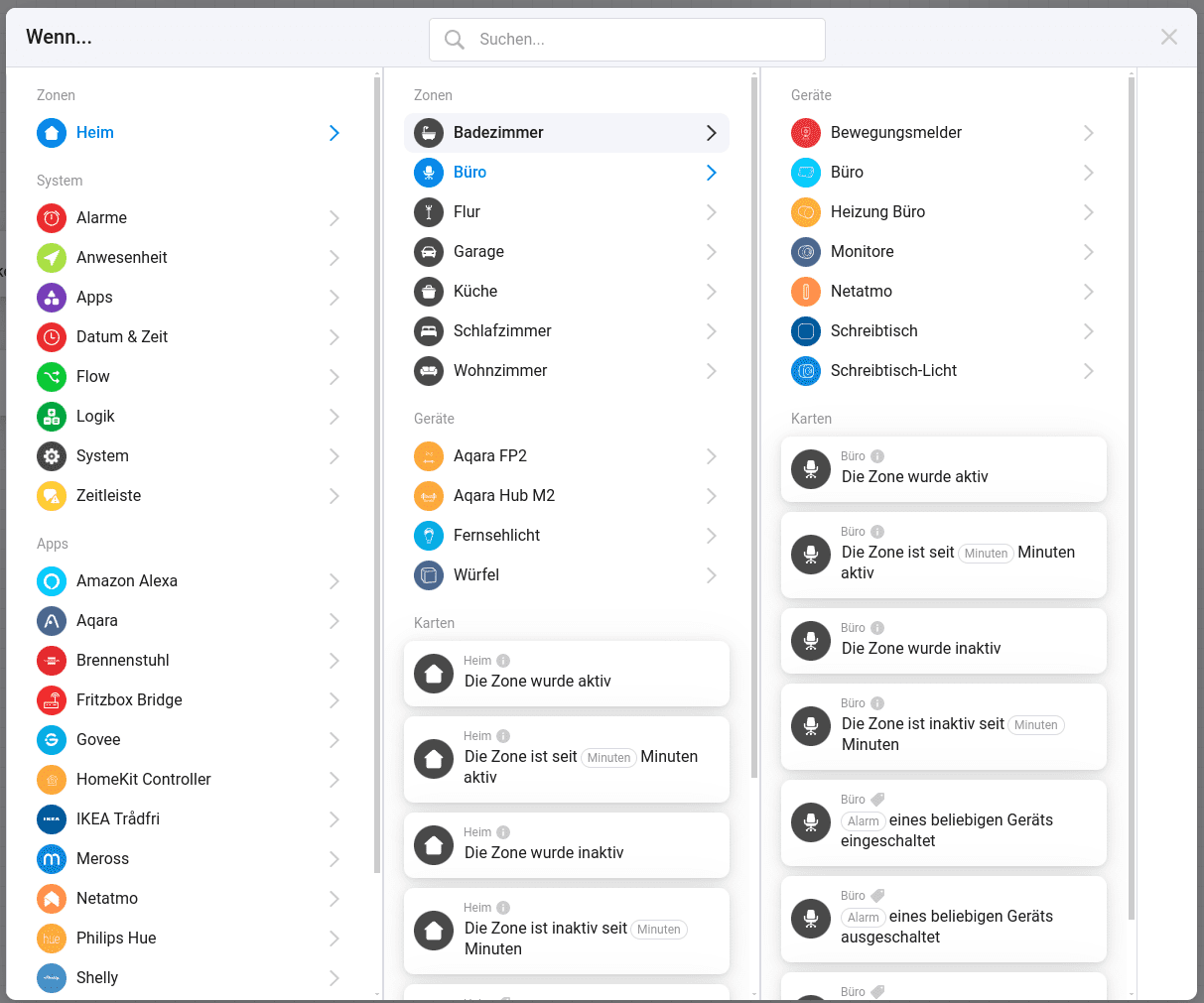Image resolution: width=1204 pixels, height=1003 pixels.
Task: Expand the Monitore device chevron
Action: (1089, 252)
